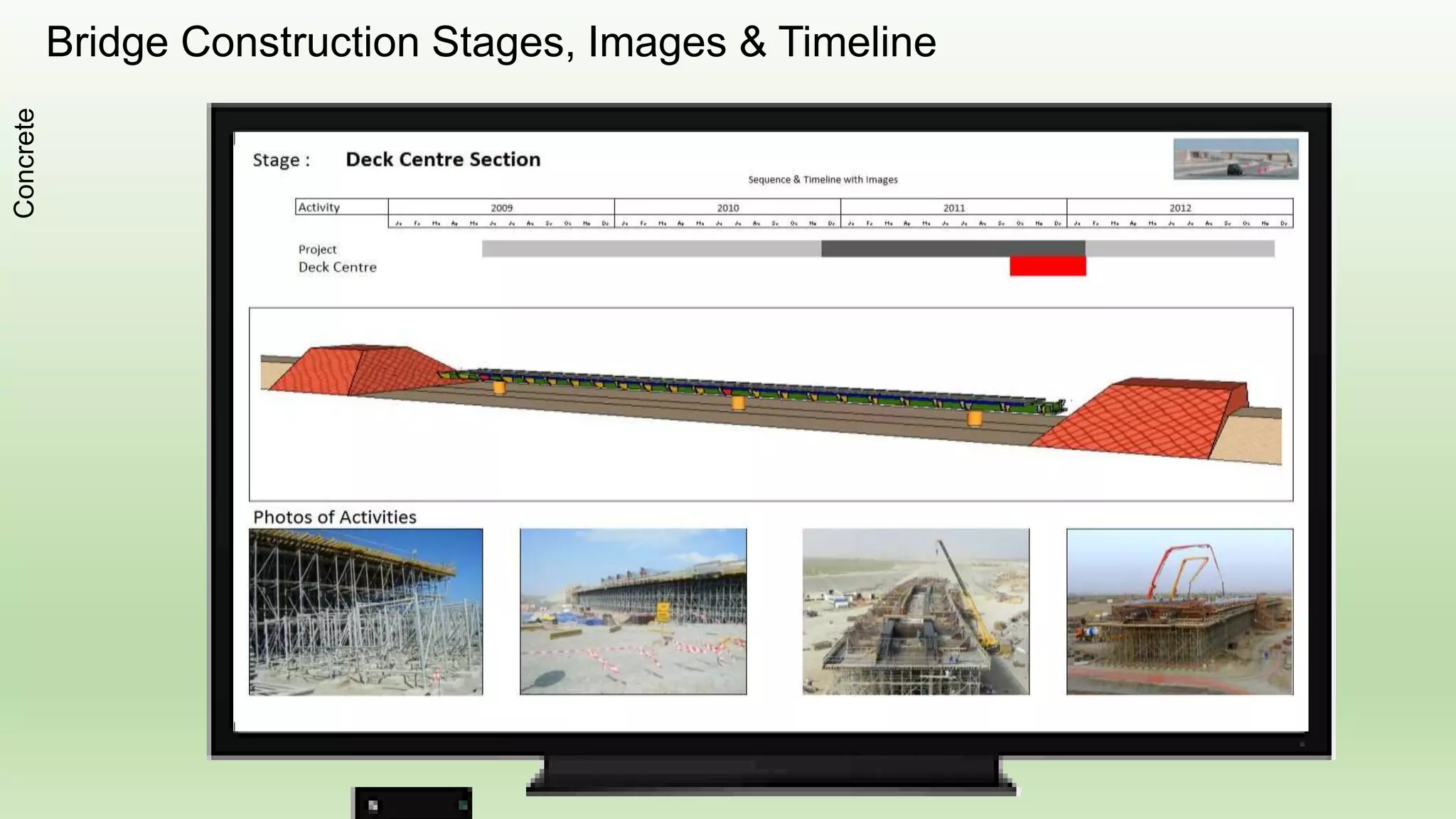Select the 2010 year column header
The width and height of the screenshot is (1456, 819).
click(x=727, y=208)
